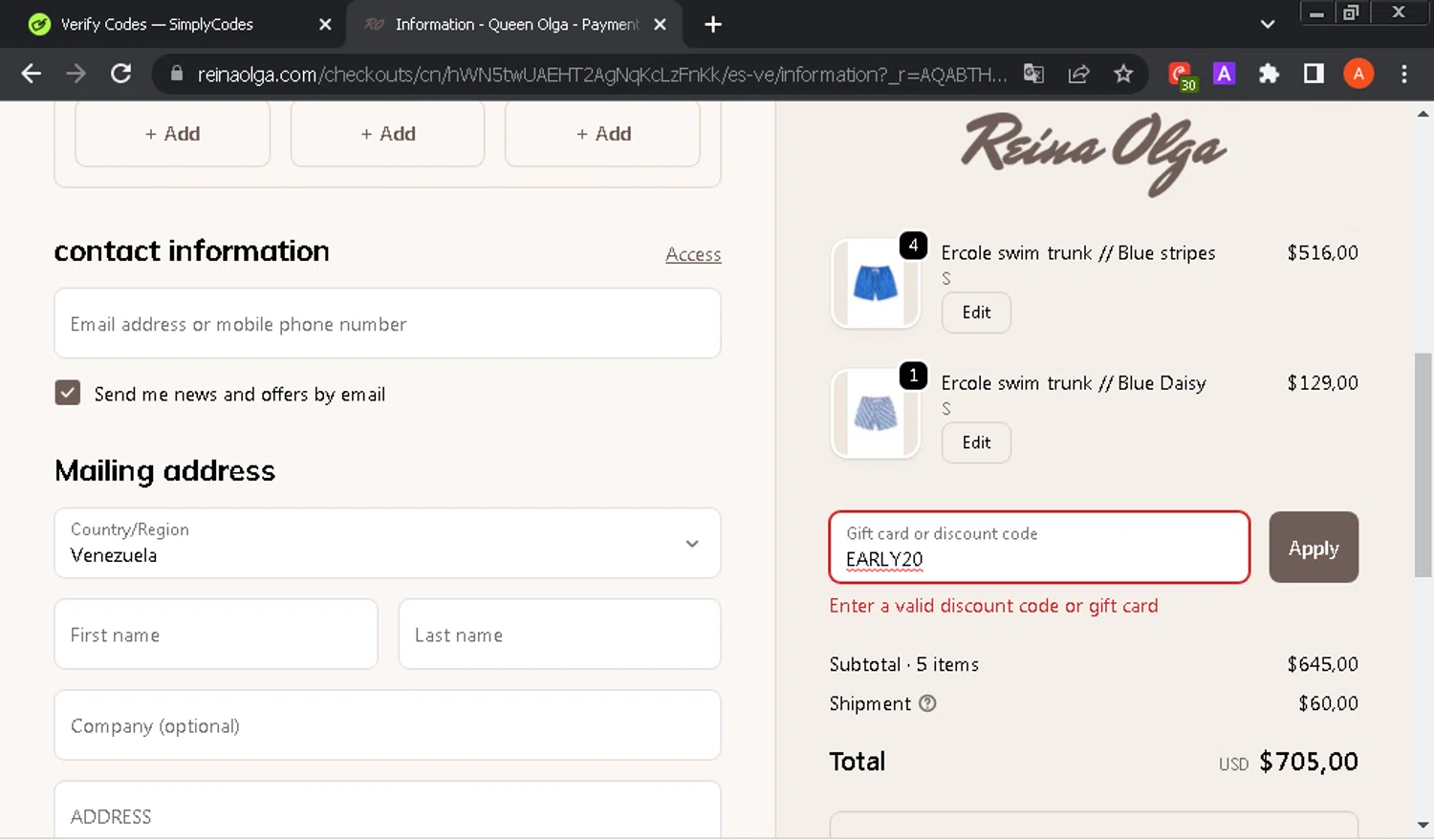Bookmark this page with the star
1434x840 pixels.
(x=1123, y=74)
